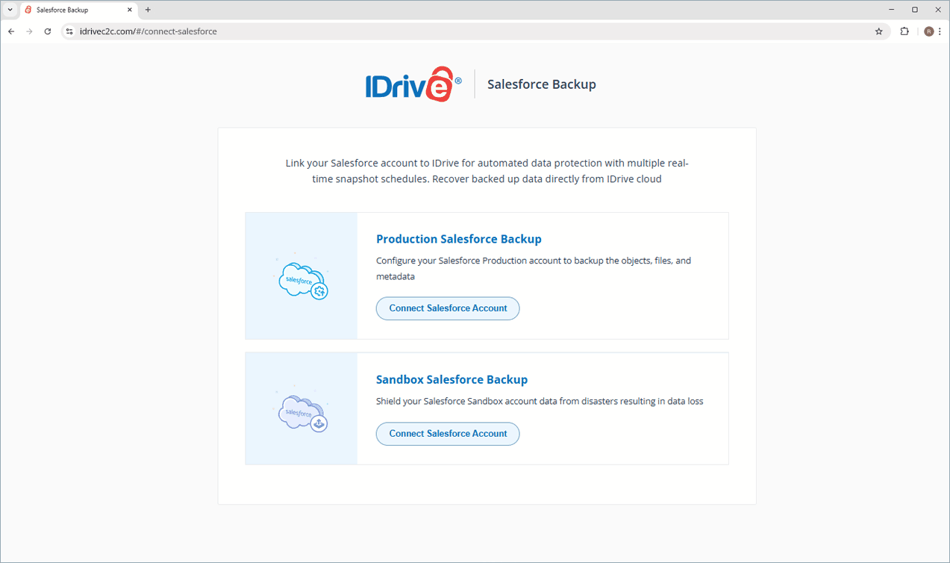Bookmark this page with the star icon
The width and height of the screenshot is (950, 563).
pyautogui.click(x=879, y=31)
